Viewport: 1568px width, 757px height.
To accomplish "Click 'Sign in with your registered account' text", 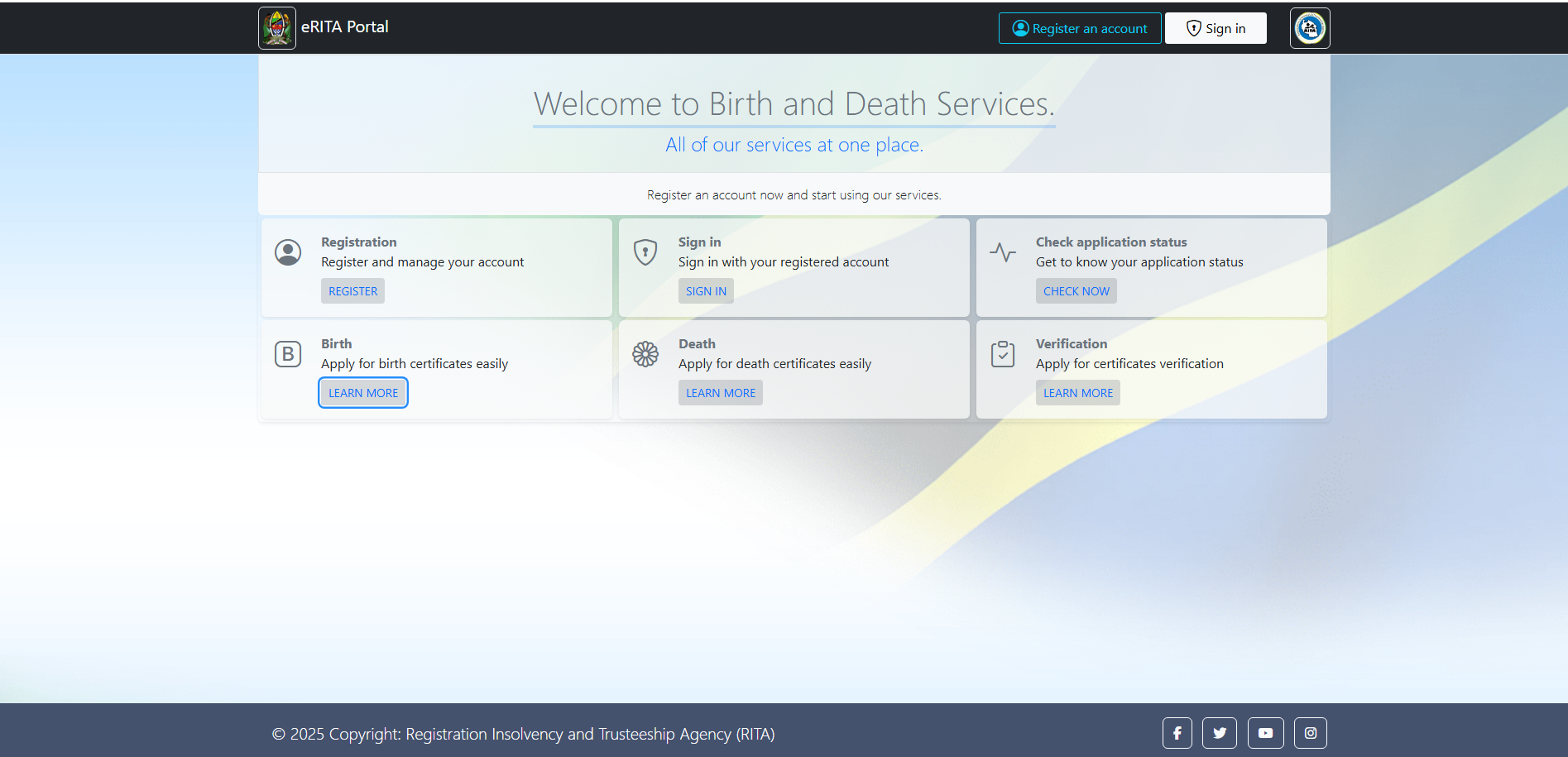I will 784,262.
